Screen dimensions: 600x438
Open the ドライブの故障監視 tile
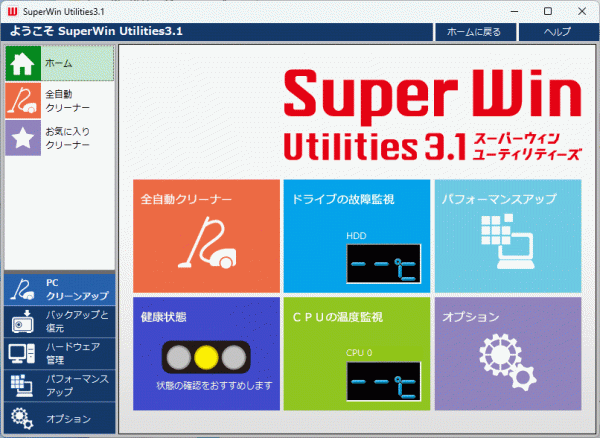click(x=357, y=236)
